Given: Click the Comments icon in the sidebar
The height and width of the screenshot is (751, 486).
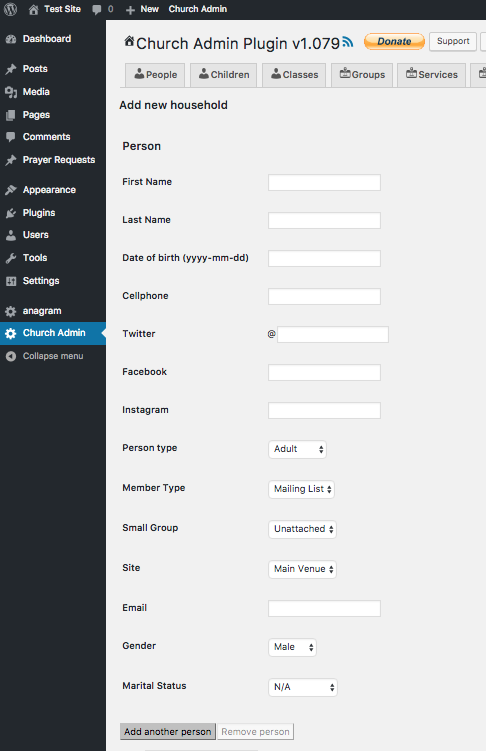Looking at the screenshot, I should point(11,137).
